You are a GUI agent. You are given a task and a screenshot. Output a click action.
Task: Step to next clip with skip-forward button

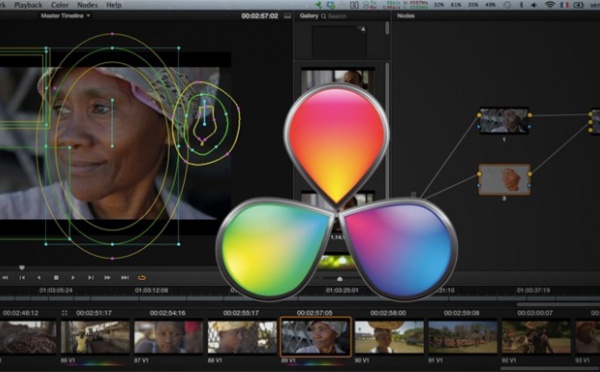[x=91, y=277]
